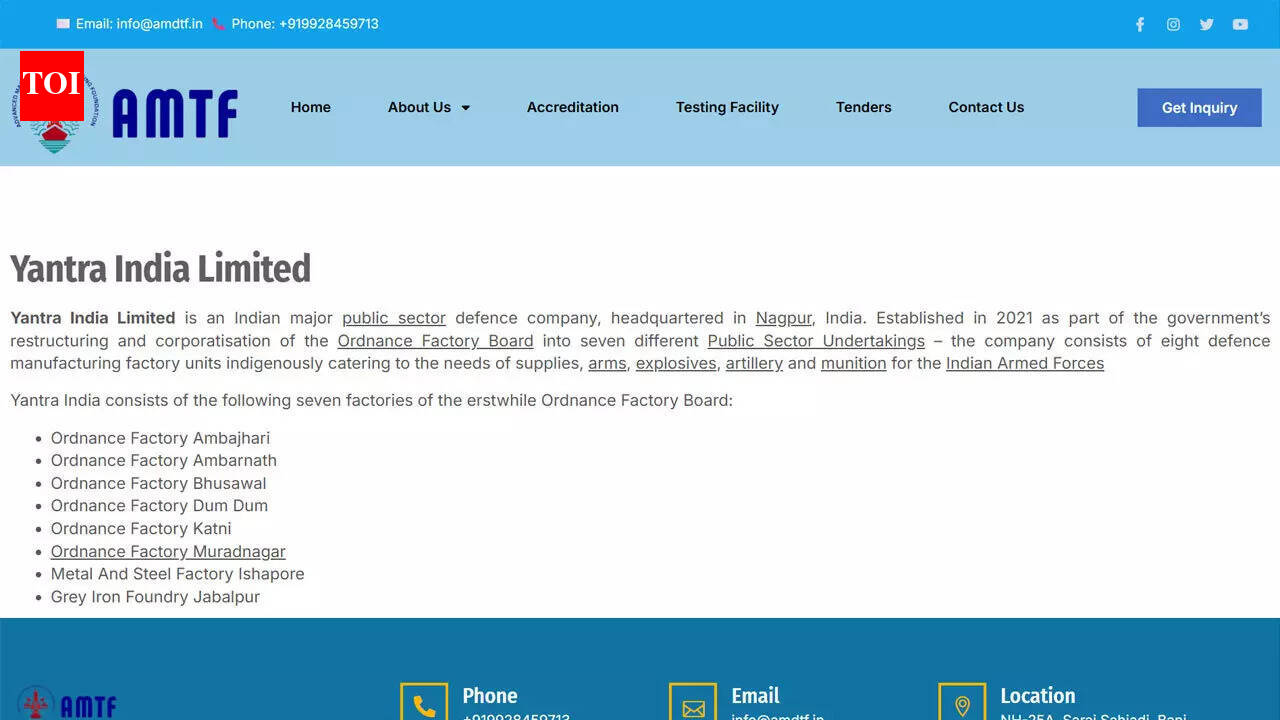Open the Tenders page

point(863,107)
